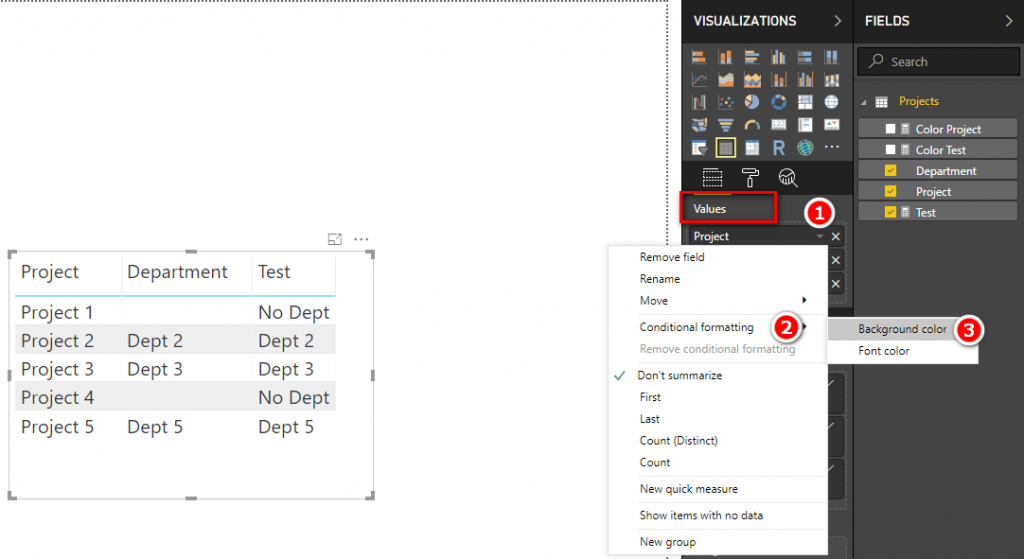Select the Table visualization

point(726,148)
